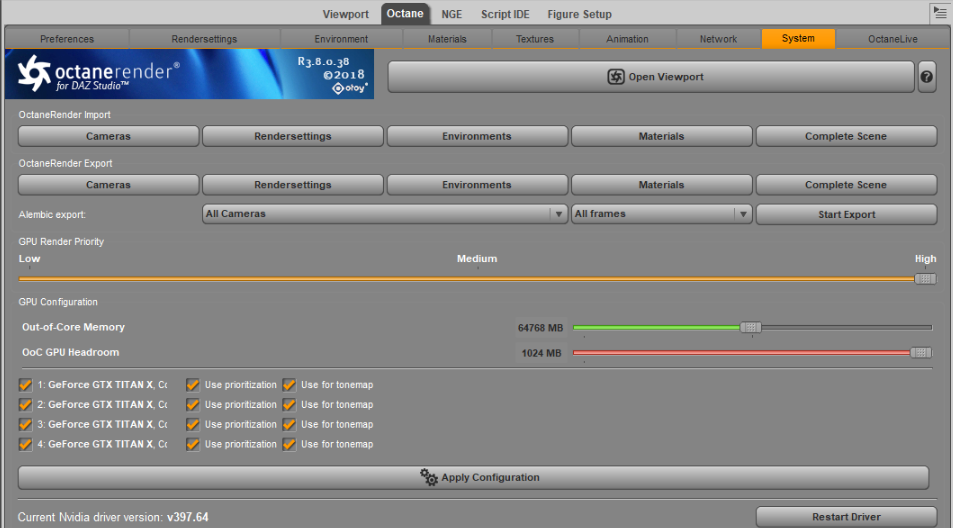This screenshot has width=953, height=528.
Task: Export Rendersettings under OctaneRender Export
Action: [292, 185]
